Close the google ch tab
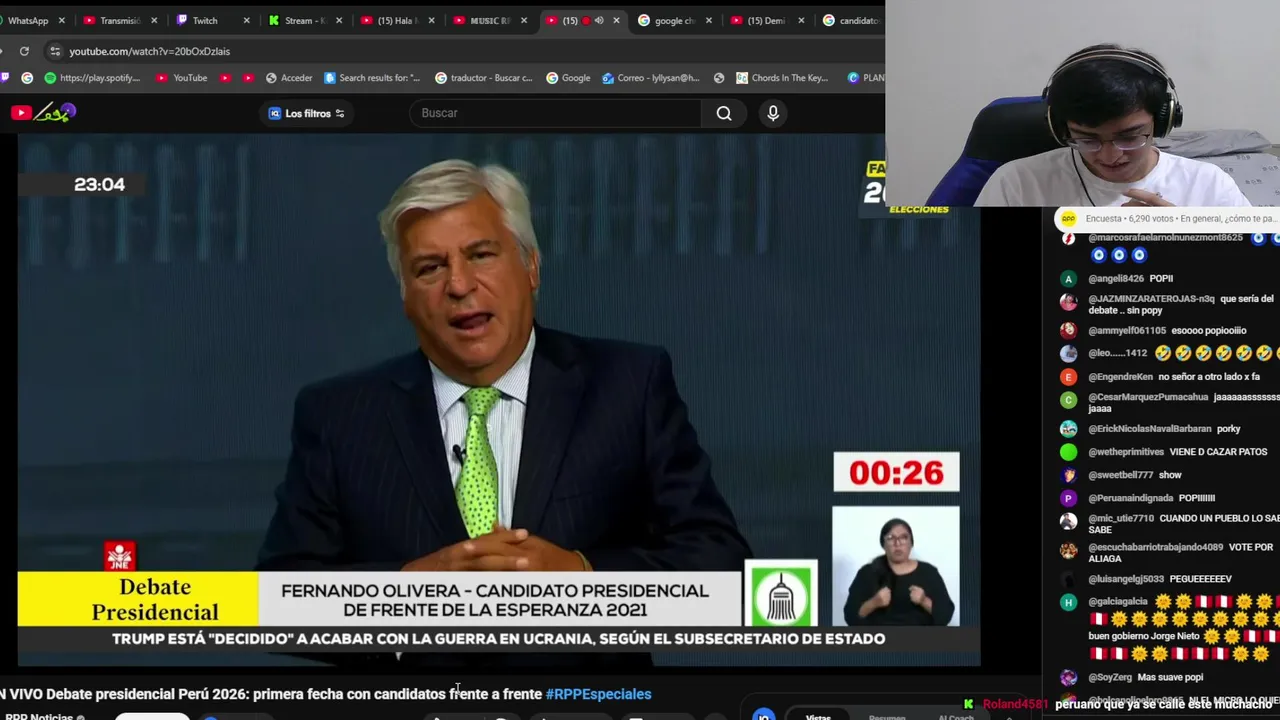Viewport: 1280px width, 720px height. tap(709, 20)
